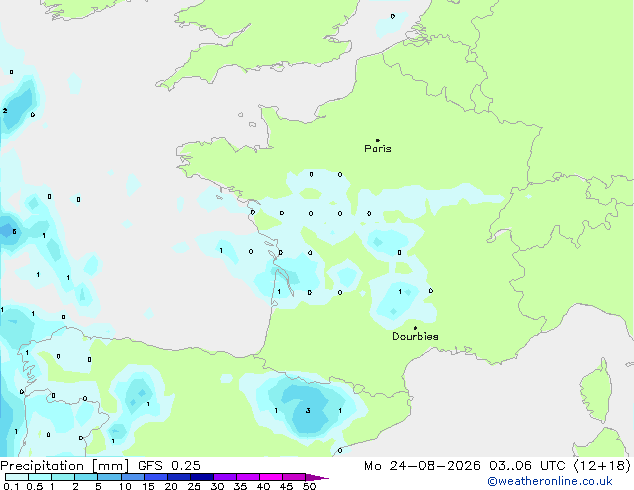Pick the 2–5 mm legend swatch
Screen dimensions: 634x490
(86, 477)
